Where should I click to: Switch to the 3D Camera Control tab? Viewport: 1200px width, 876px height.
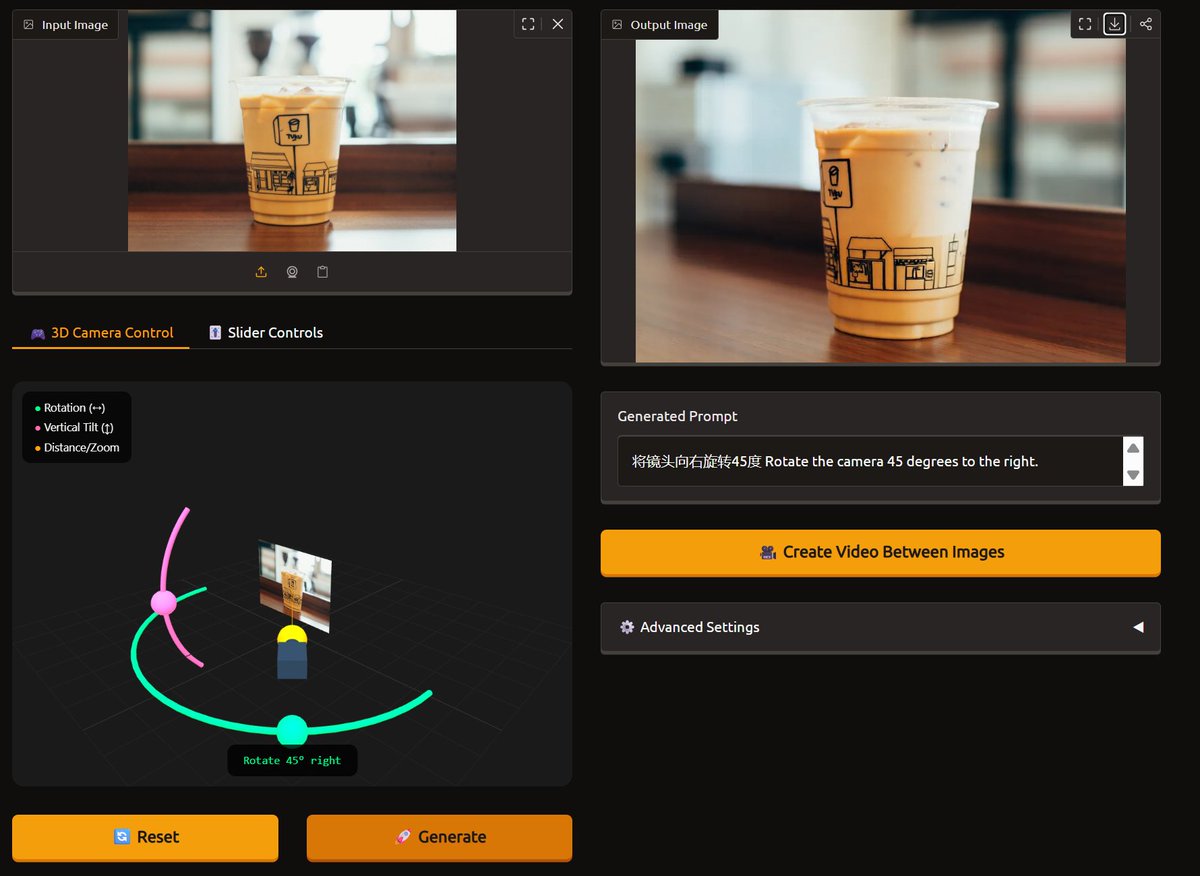point(101,333)
